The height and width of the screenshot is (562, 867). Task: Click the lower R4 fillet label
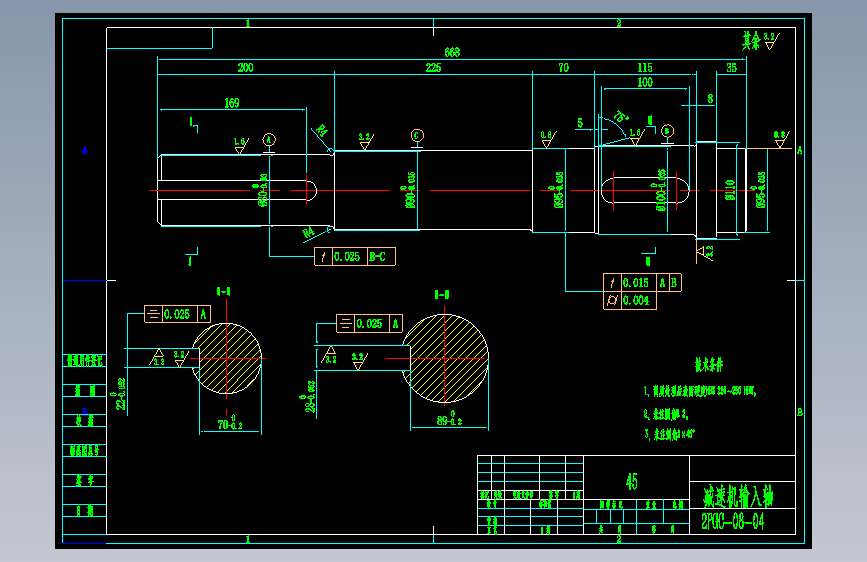[x=308, y=232]
